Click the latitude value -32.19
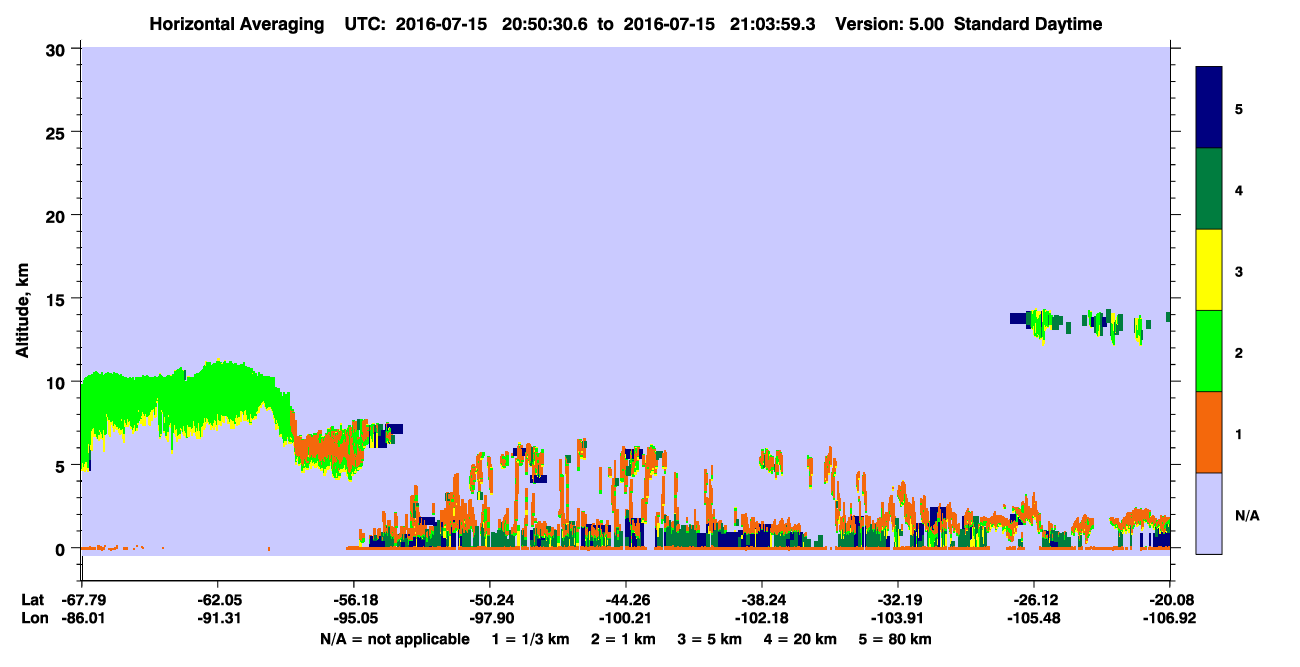This screenshot has width=1300, height=667. [898, 600]
